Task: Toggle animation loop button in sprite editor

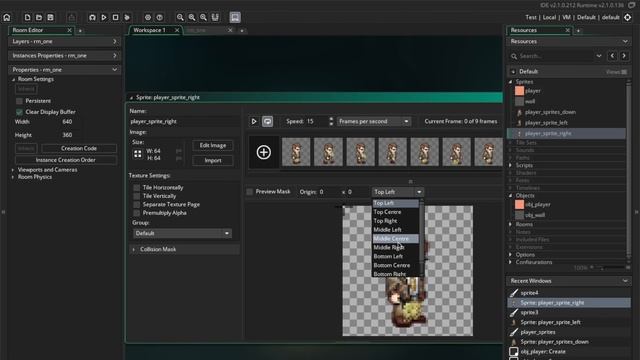Action: point(267,122)
